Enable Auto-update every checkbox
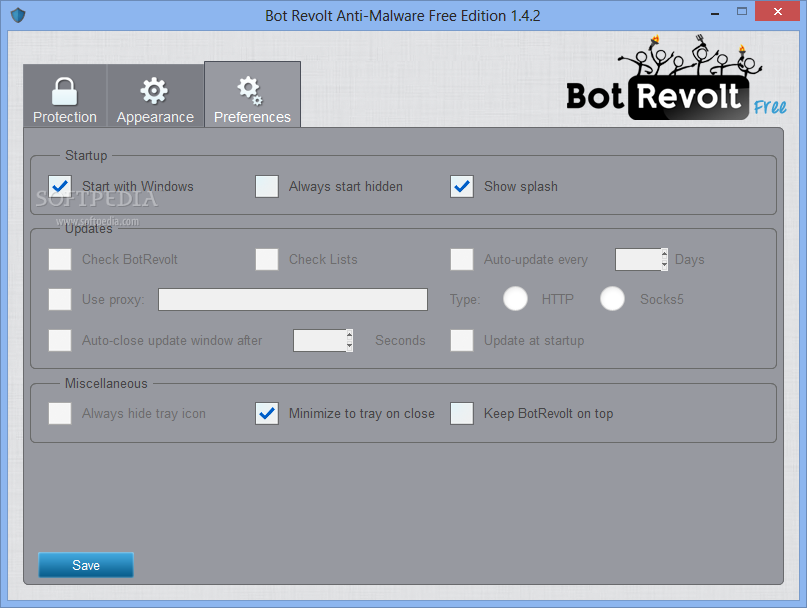Image resolution: width=807 pixels, height=608 pixels. pyautogui.click(x=462, y=259)
